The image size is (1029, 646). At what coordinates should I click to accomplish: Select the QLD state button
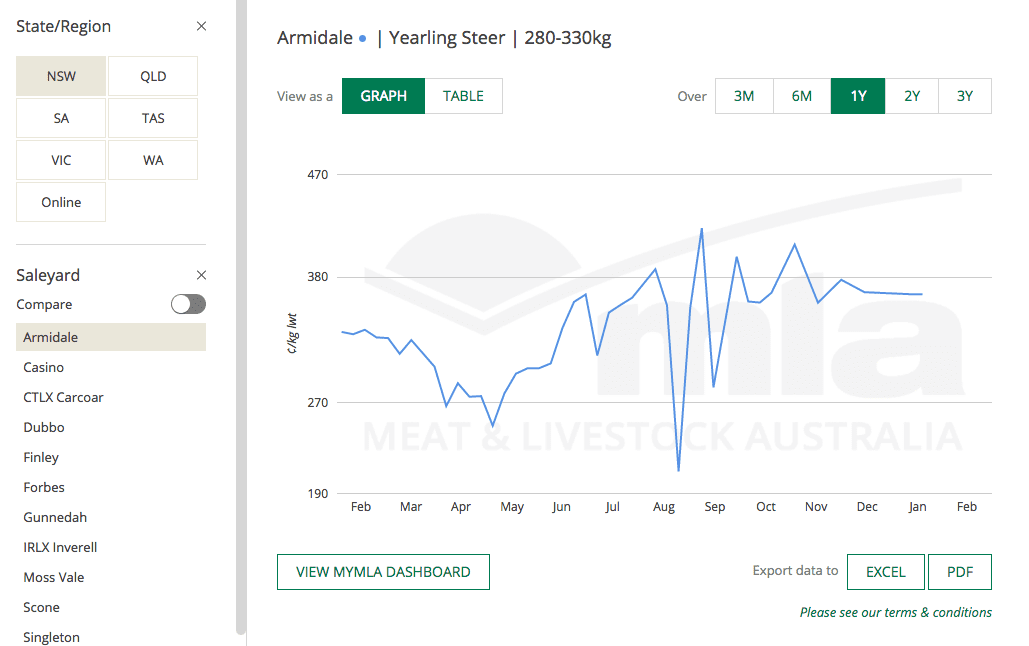pos(153,76)
